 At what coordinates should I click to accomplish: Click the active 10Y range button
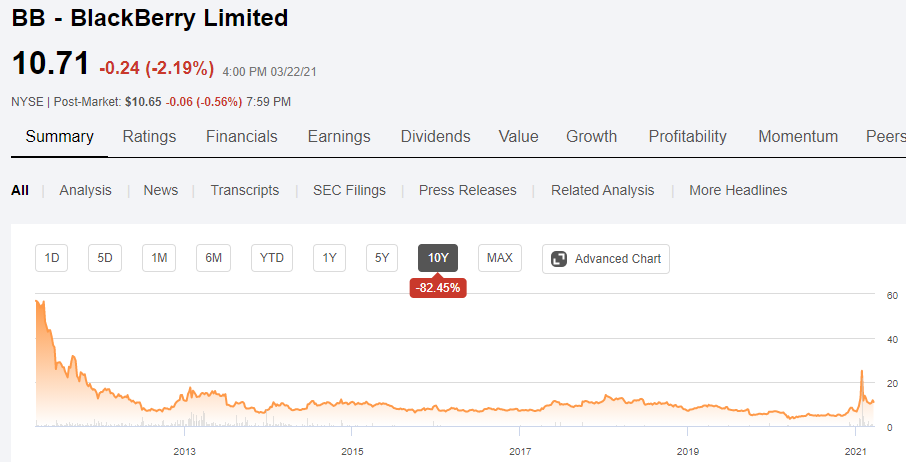tap(438, 258)
